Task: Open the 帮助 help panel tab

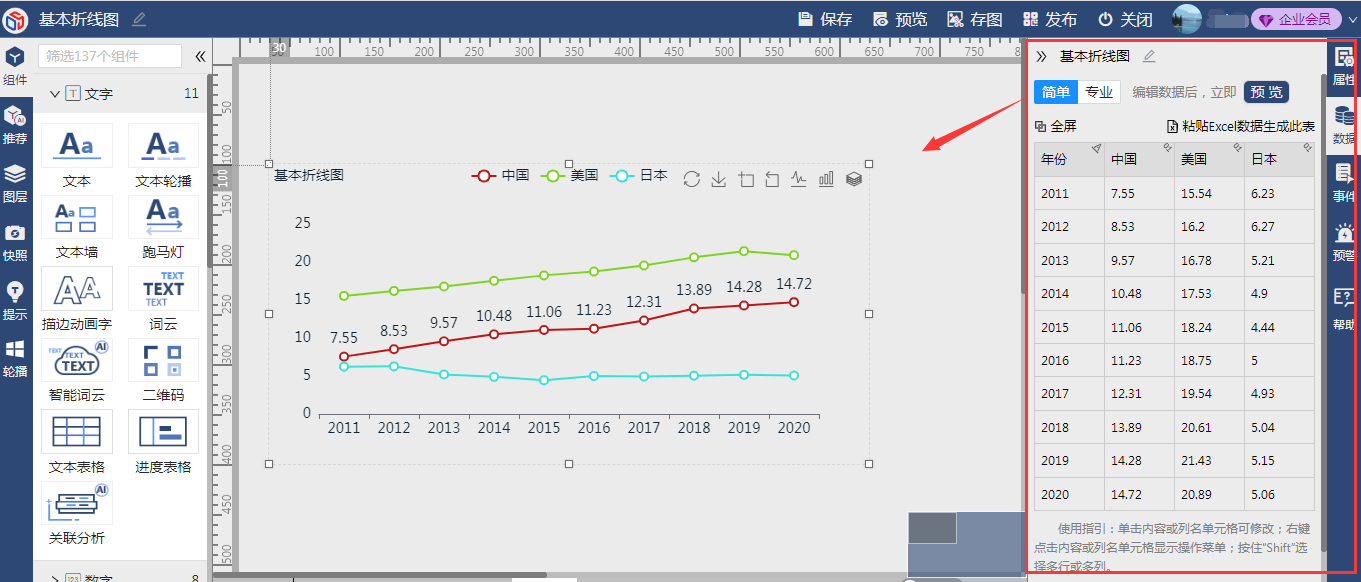Action: point(1344,310)
